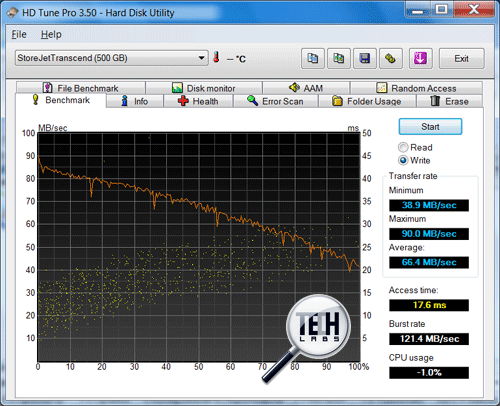Click the Exit button
Viewport: 500px width, 406px height.
click(x=461, y=58)
